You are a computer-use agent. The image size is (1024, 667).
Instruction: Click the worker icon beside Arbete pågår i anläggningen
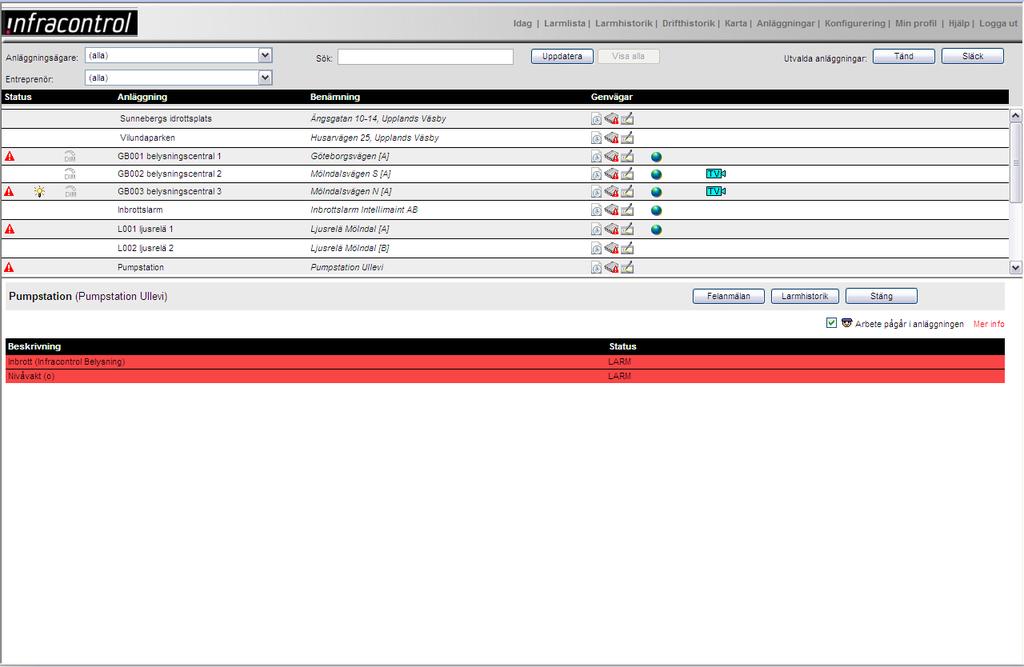click(x=847, y=323)
